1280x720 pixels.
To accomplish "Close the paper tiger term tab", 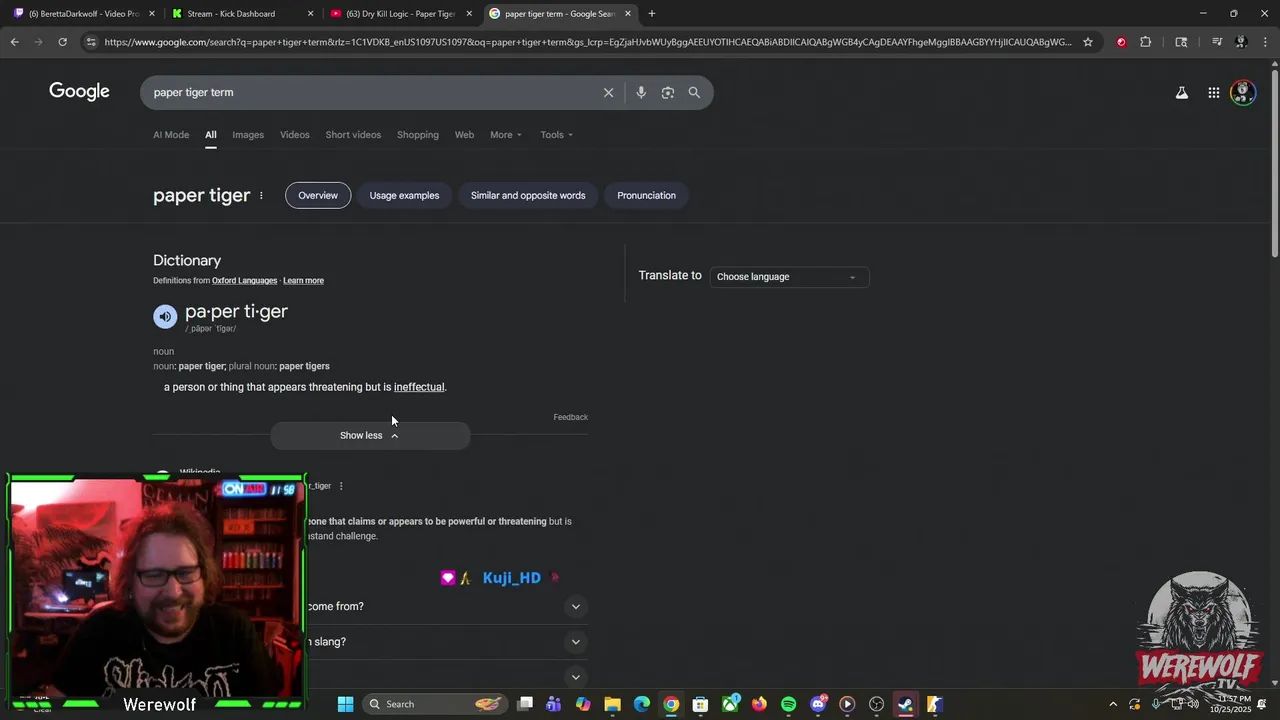I will point(628,14).
